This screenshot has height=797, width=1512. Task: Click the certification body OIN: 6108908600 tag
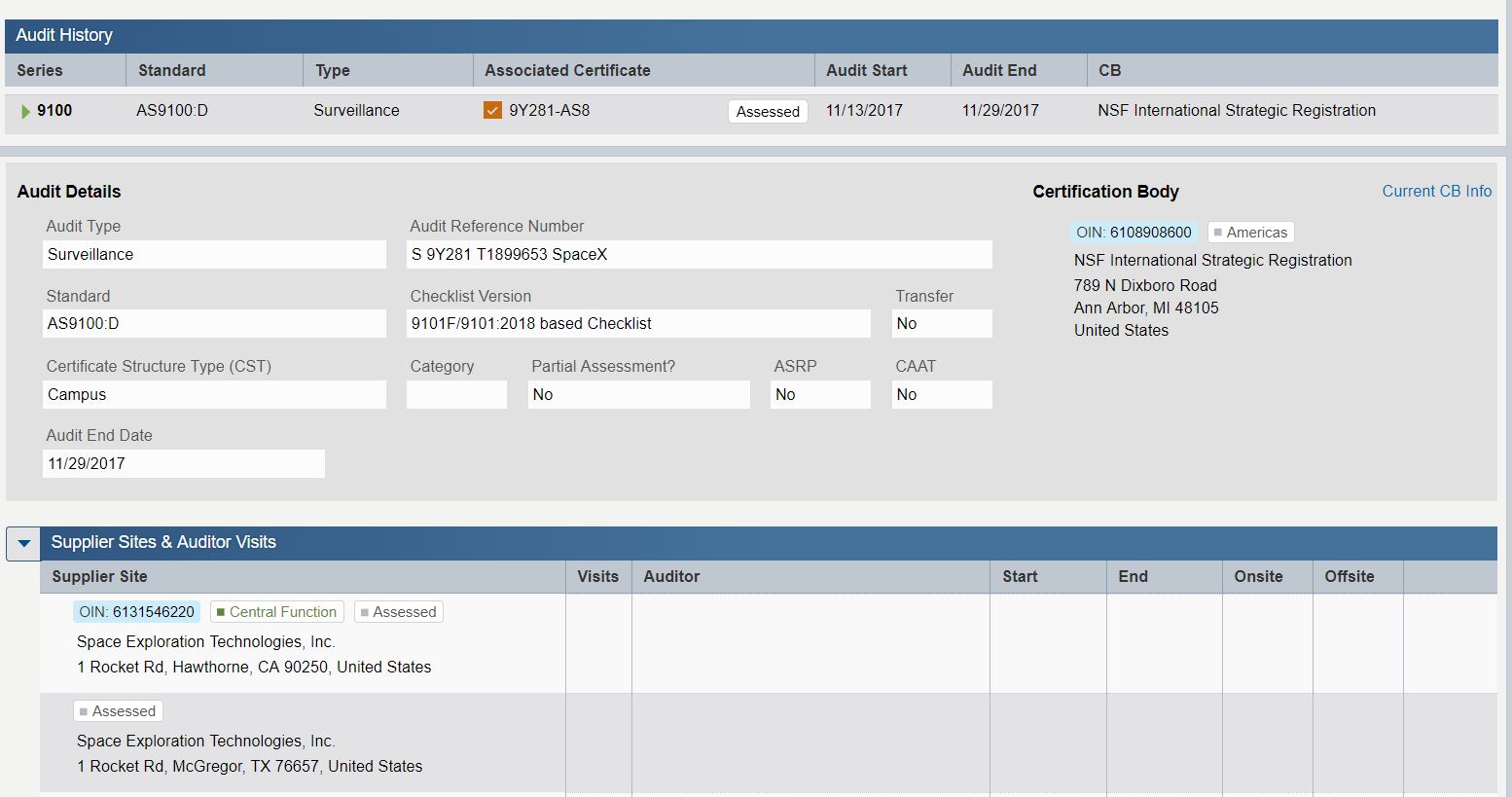[x=1134, y=233]
